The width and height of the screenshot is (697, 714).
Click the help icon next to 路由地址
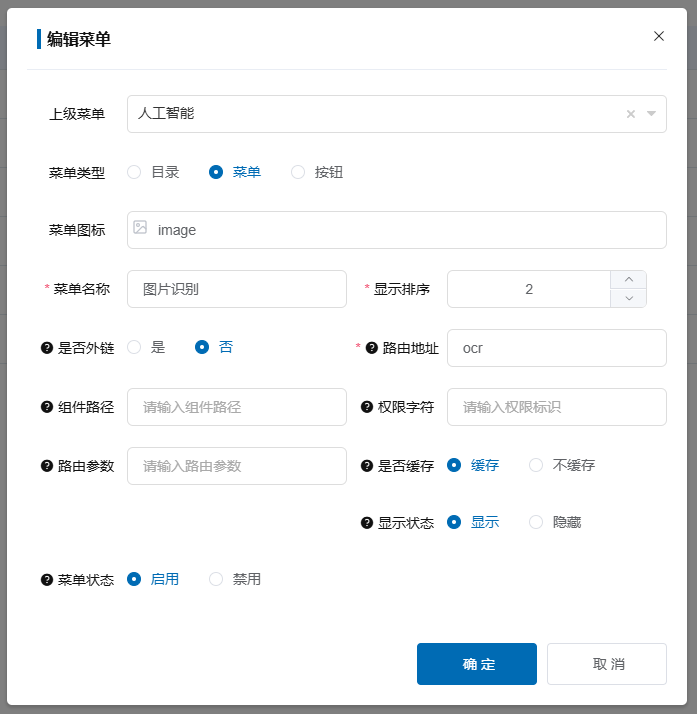click(372, 348)
